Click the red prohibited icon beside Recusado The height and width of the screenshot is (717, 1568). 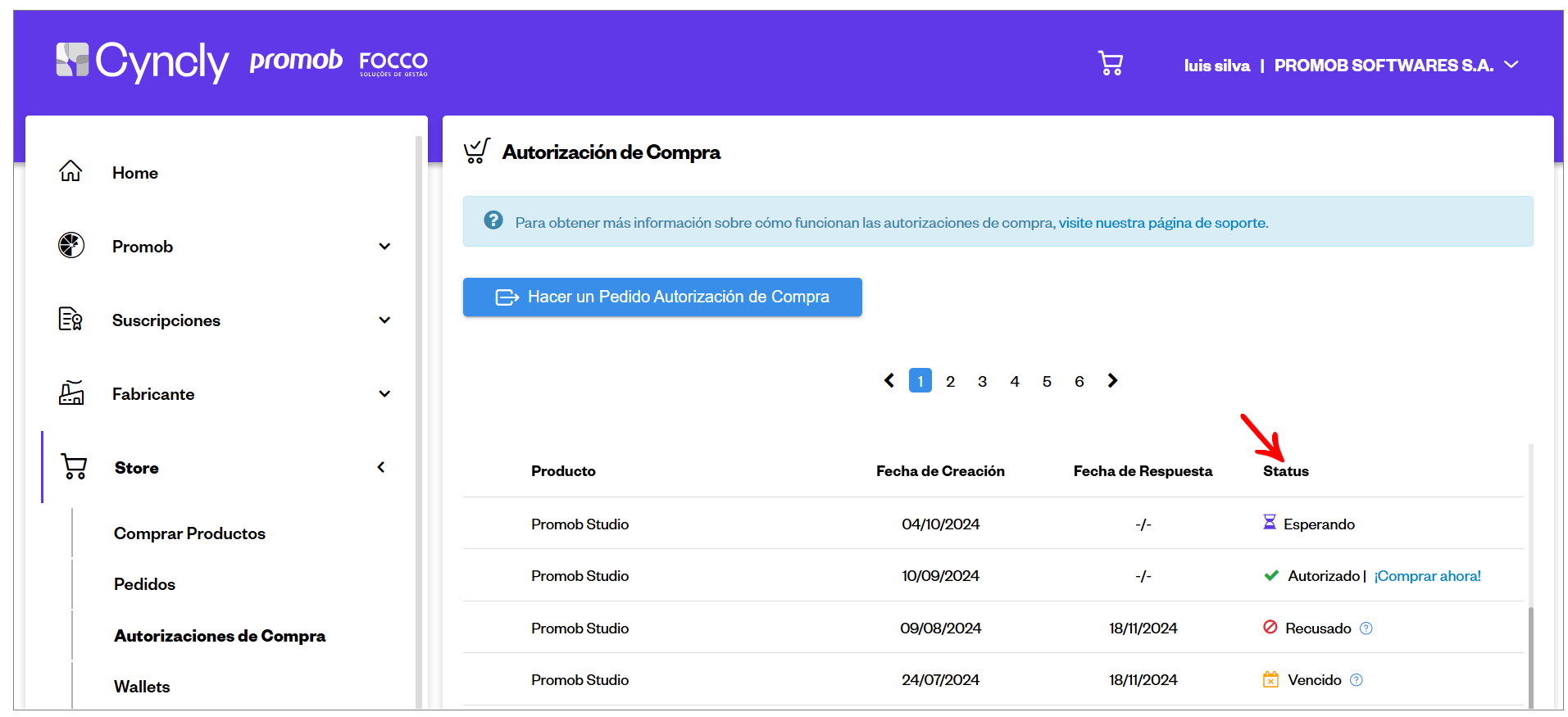pos(1270,627)
